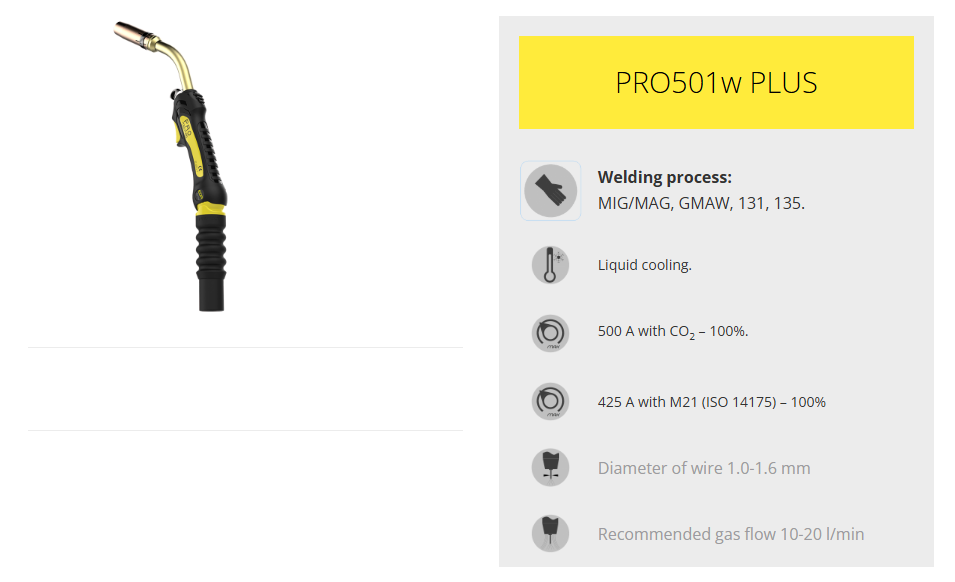Screen dimensions: 955x582
Task: Click the thermometer liquid cooling icon
Action: (x=550, y=265)
